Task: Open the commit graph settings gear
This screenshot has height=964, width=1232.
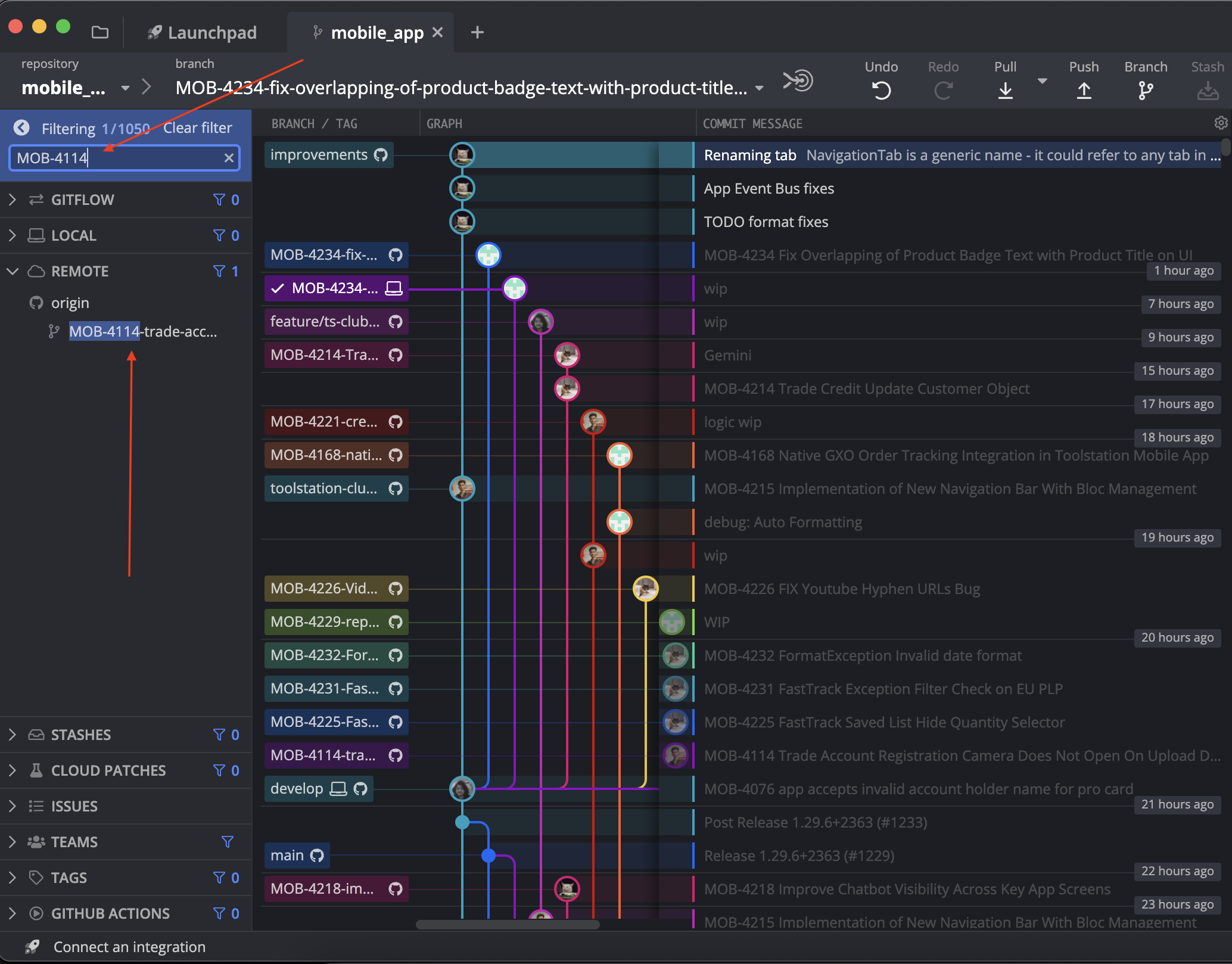Action: 1220,123
